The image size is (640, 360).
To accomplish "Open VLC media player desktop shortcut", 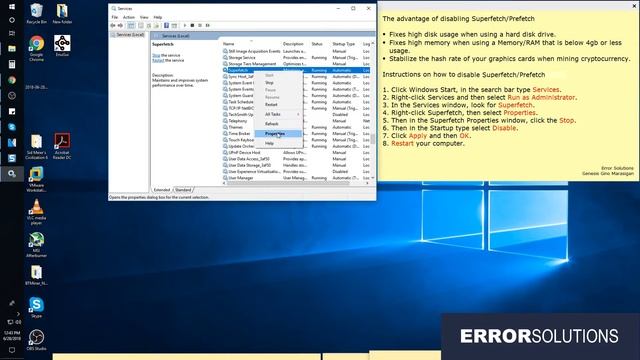I will tap(36, 212).
